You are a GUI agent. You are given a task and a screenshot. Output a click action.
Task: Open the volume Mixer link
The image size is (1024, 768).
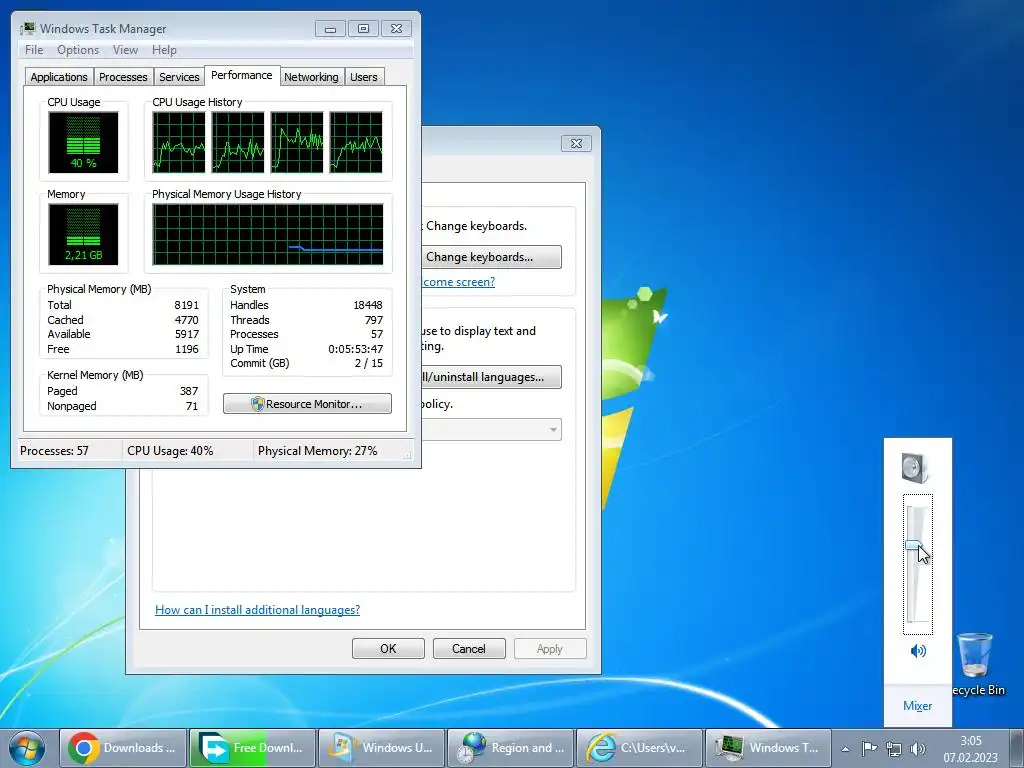918,705
